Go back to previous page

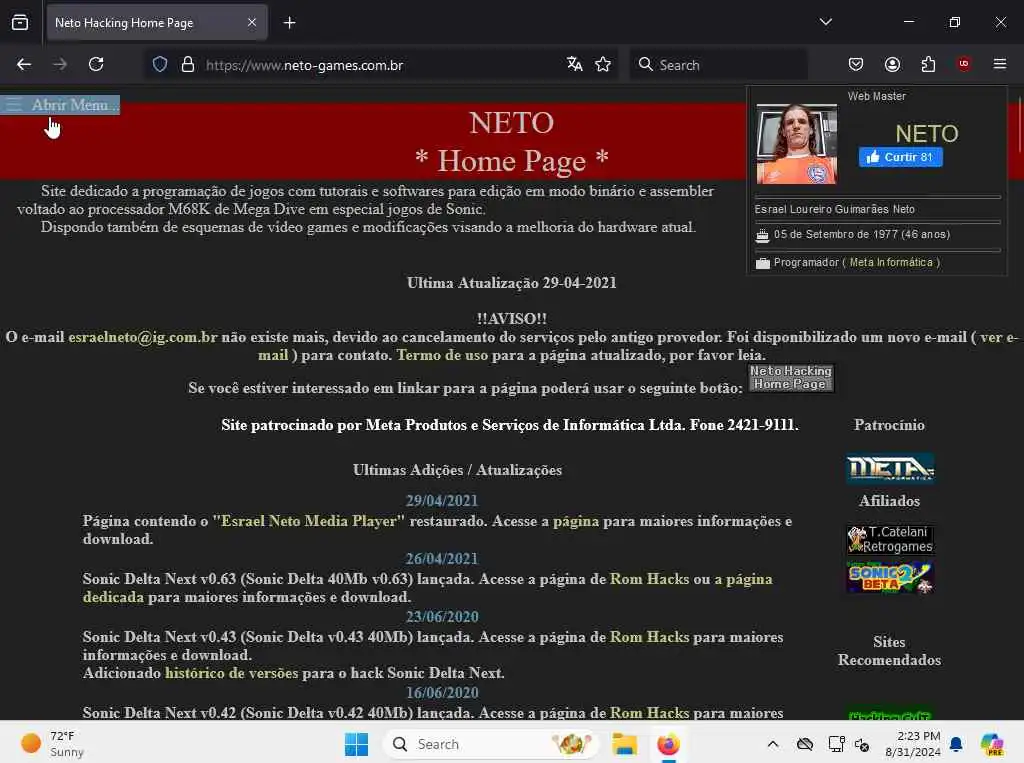[x=24, y=64]
